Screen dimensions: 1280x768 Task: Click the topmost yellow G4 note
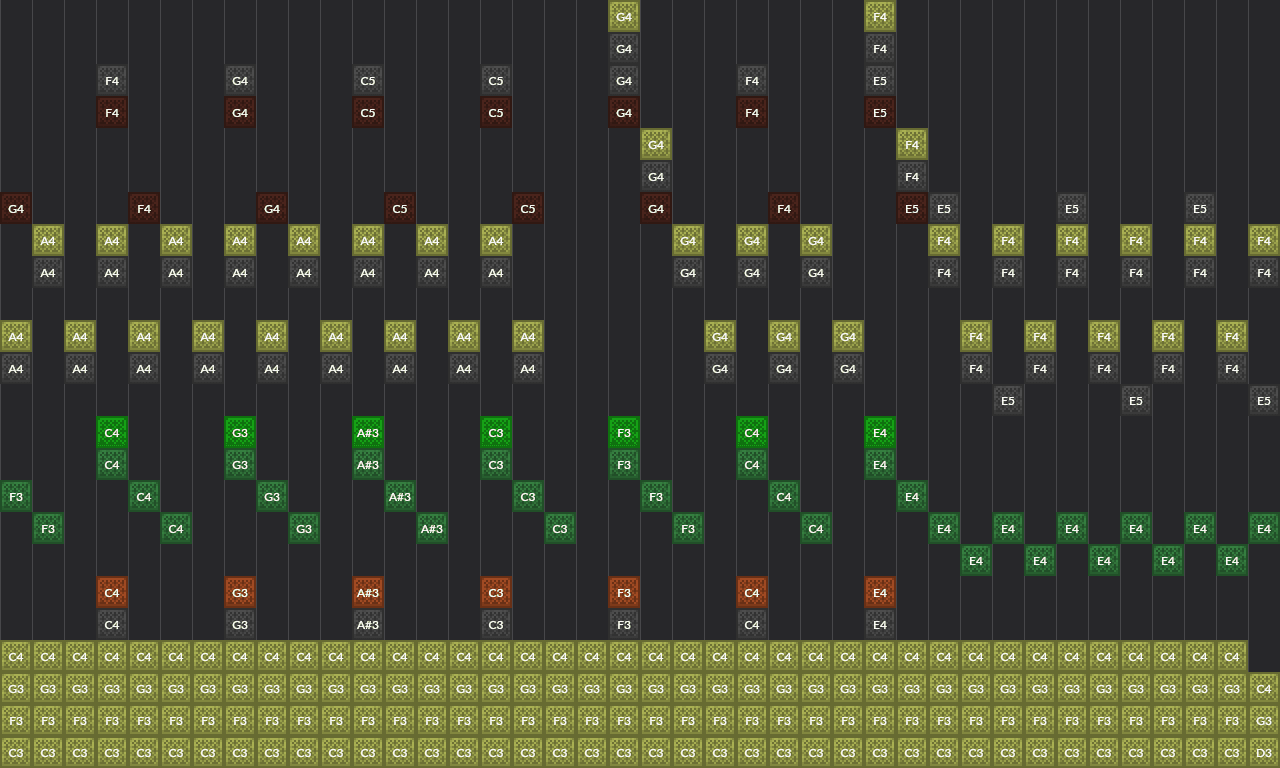[x=624, y=17]
